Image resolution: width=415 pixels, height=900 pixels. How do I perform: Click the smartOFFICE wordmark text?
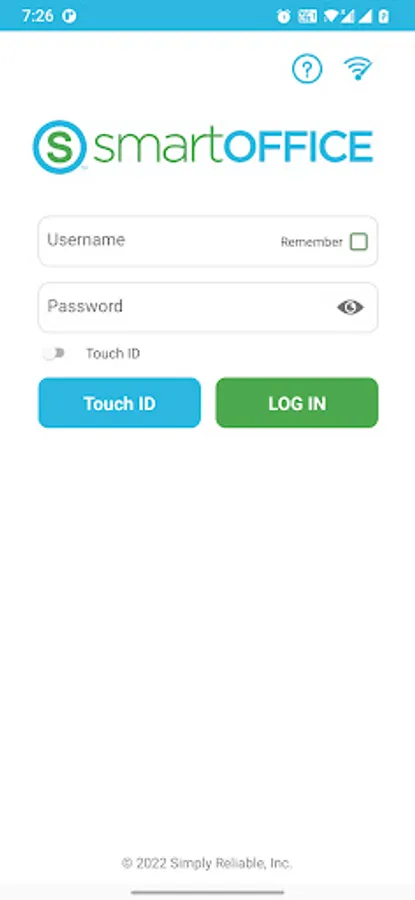tap(232, 146)
